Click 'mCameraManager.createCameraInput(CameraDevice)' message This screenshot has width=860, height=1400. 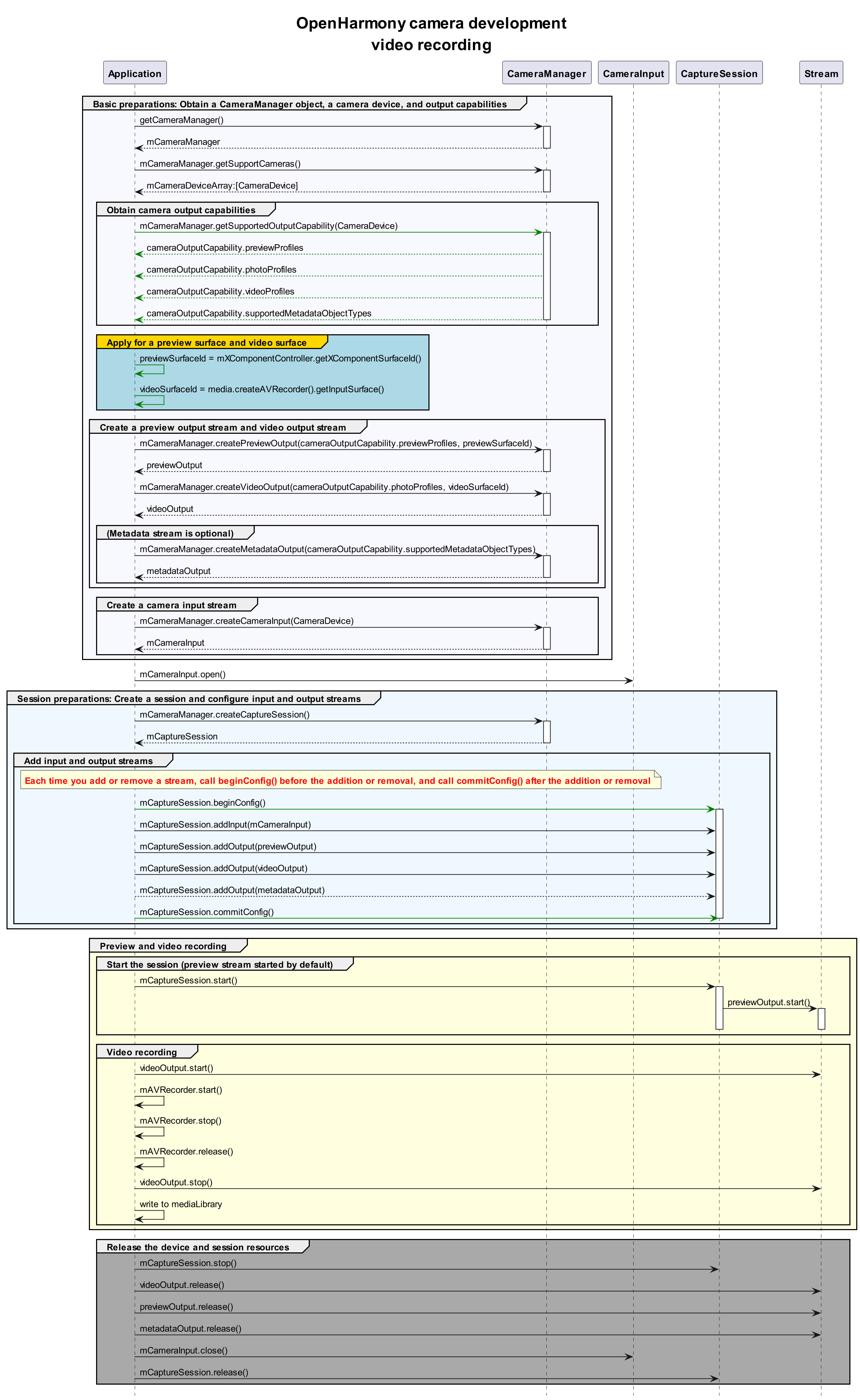tap(246, 621)
